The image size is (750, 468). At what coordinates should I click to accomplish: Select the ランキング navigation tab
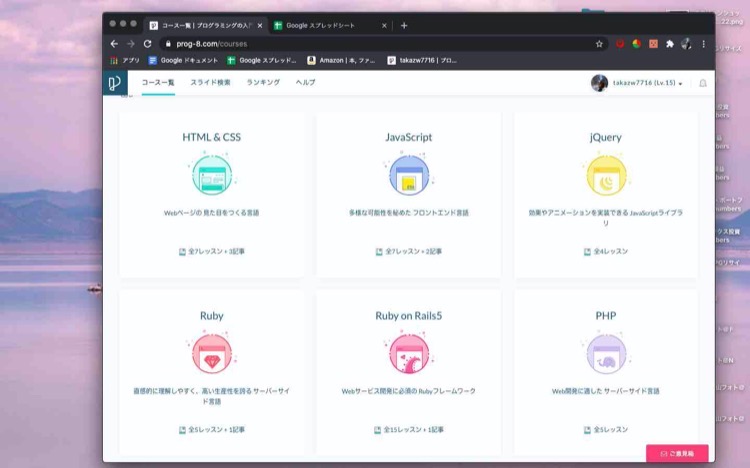tap(263, 82)
